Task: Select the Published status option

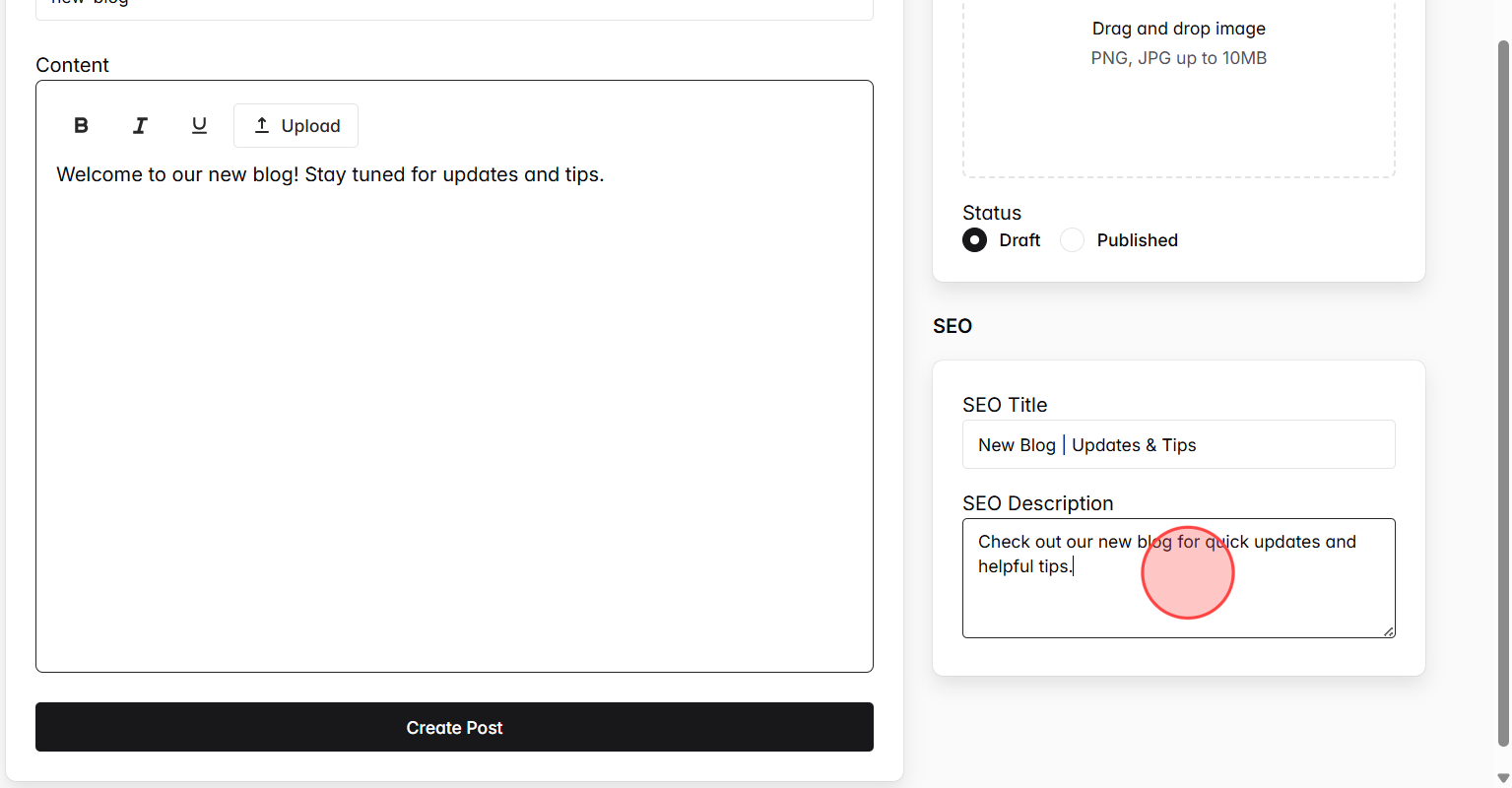Action: (x=1071, y=239)
